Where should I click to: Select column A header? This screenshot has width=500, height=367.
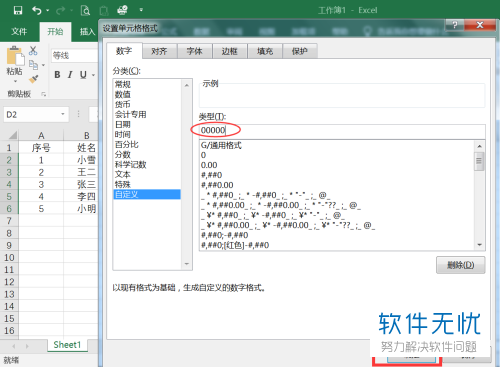point(41,135)
